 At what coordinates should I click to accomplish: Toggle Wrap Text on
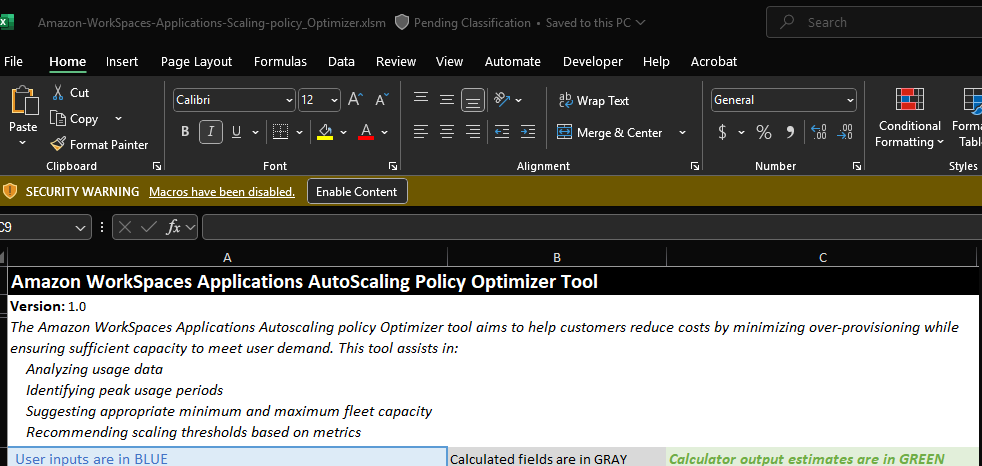pyautogui.click(x=593, y=100)
